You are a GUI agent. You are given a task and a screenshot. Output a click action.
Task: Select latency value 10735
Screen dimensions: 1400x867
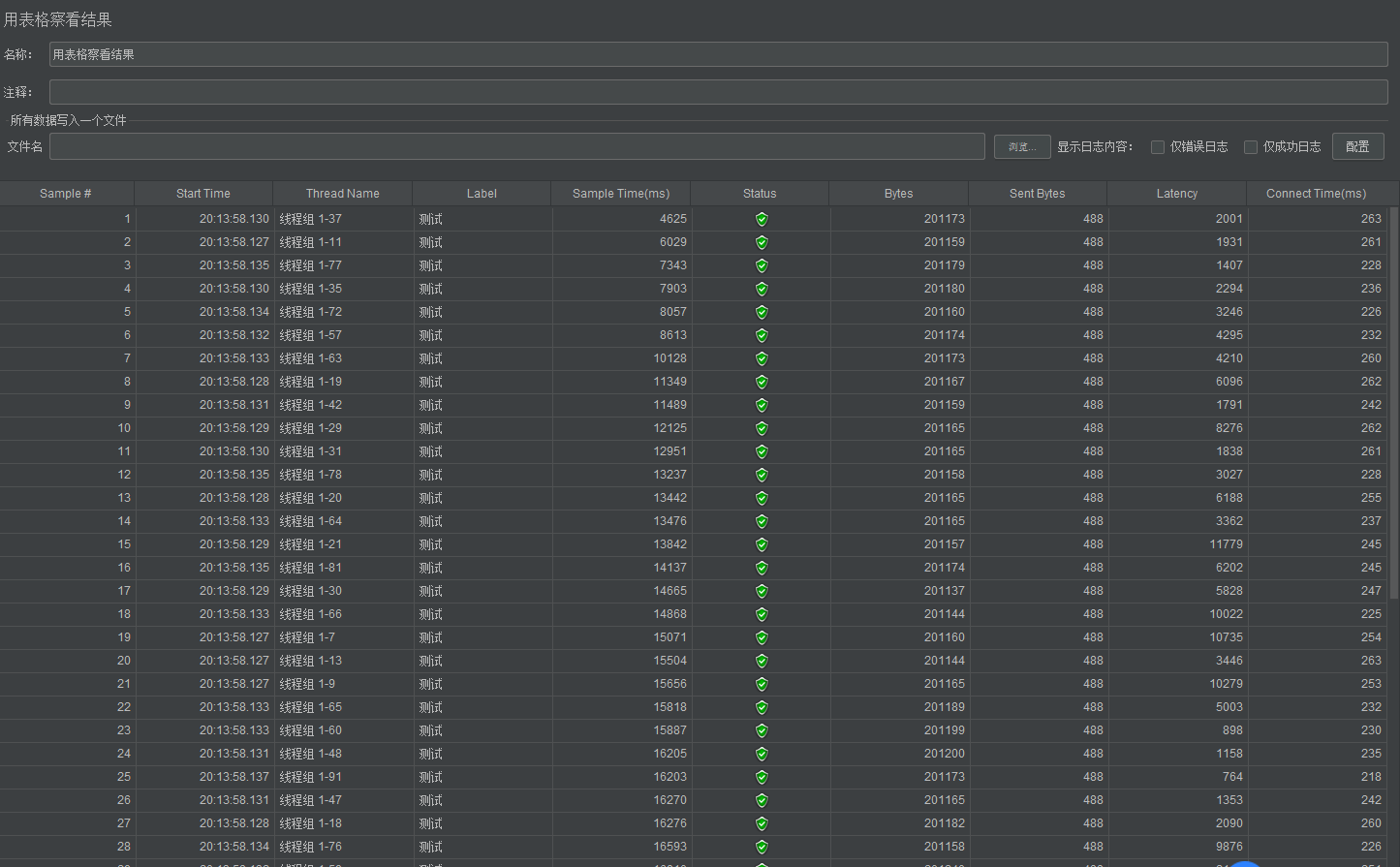coord(1227,637)
